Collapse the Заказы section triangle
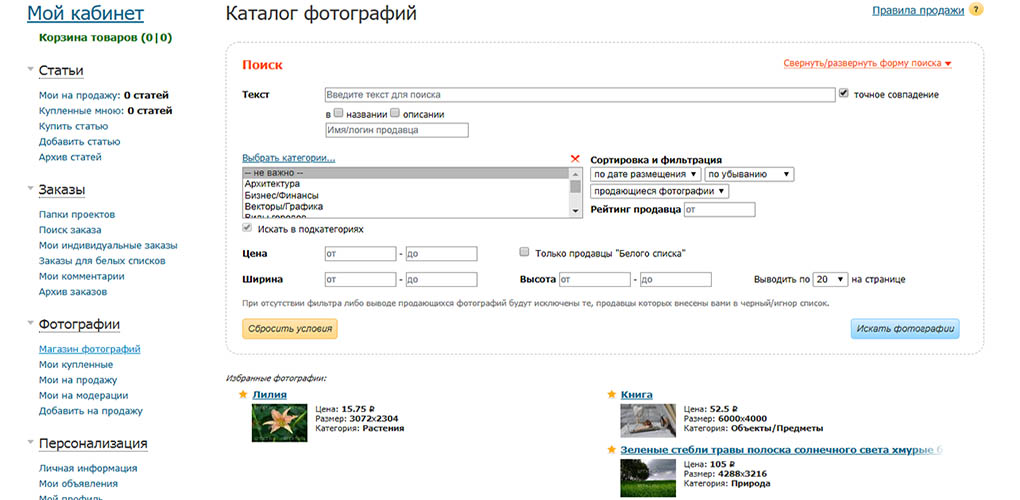This screenshot has height=500, width=1020. (30, 187)
